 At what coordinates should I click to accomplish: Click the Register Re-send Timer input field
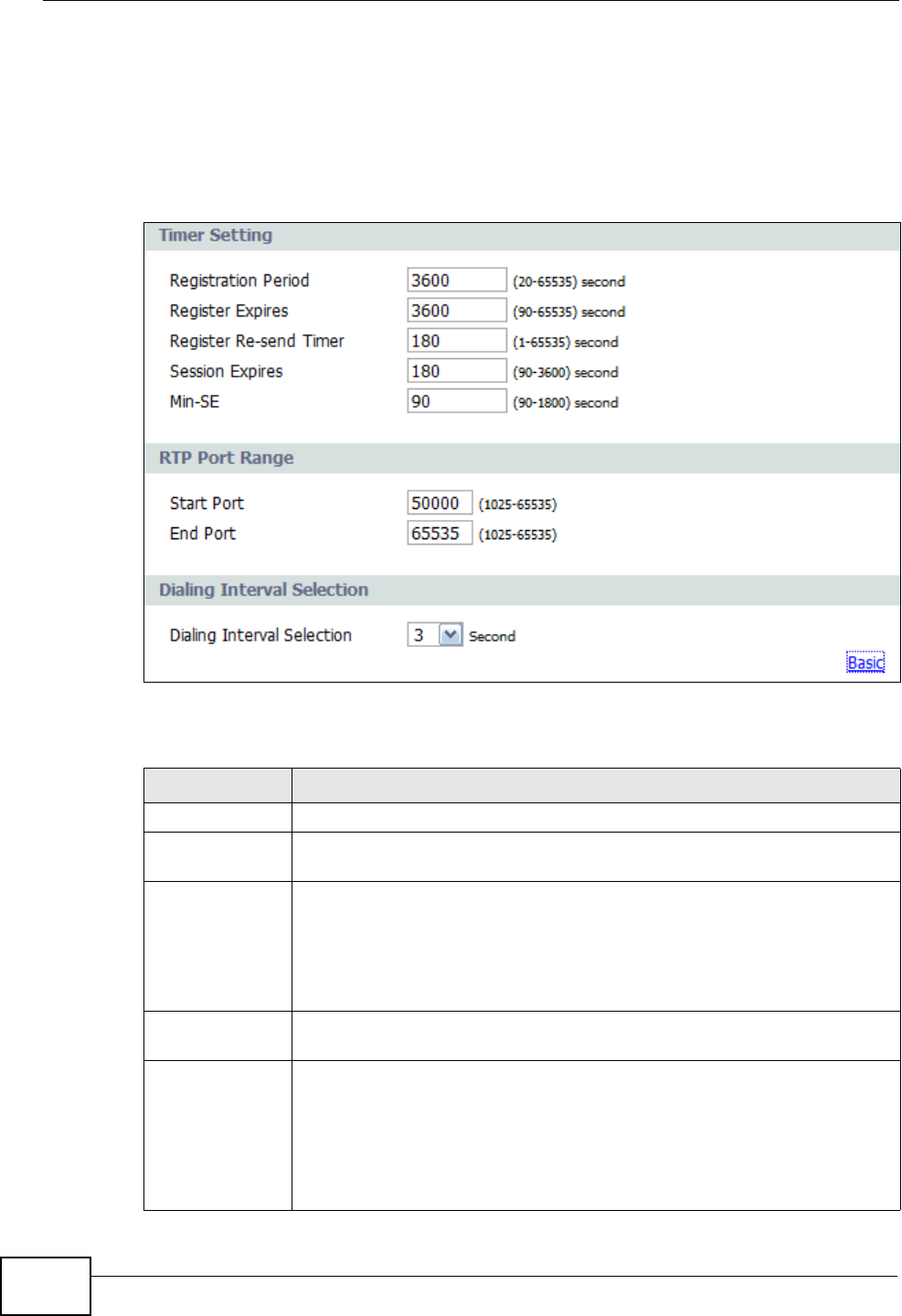[457, 340]
